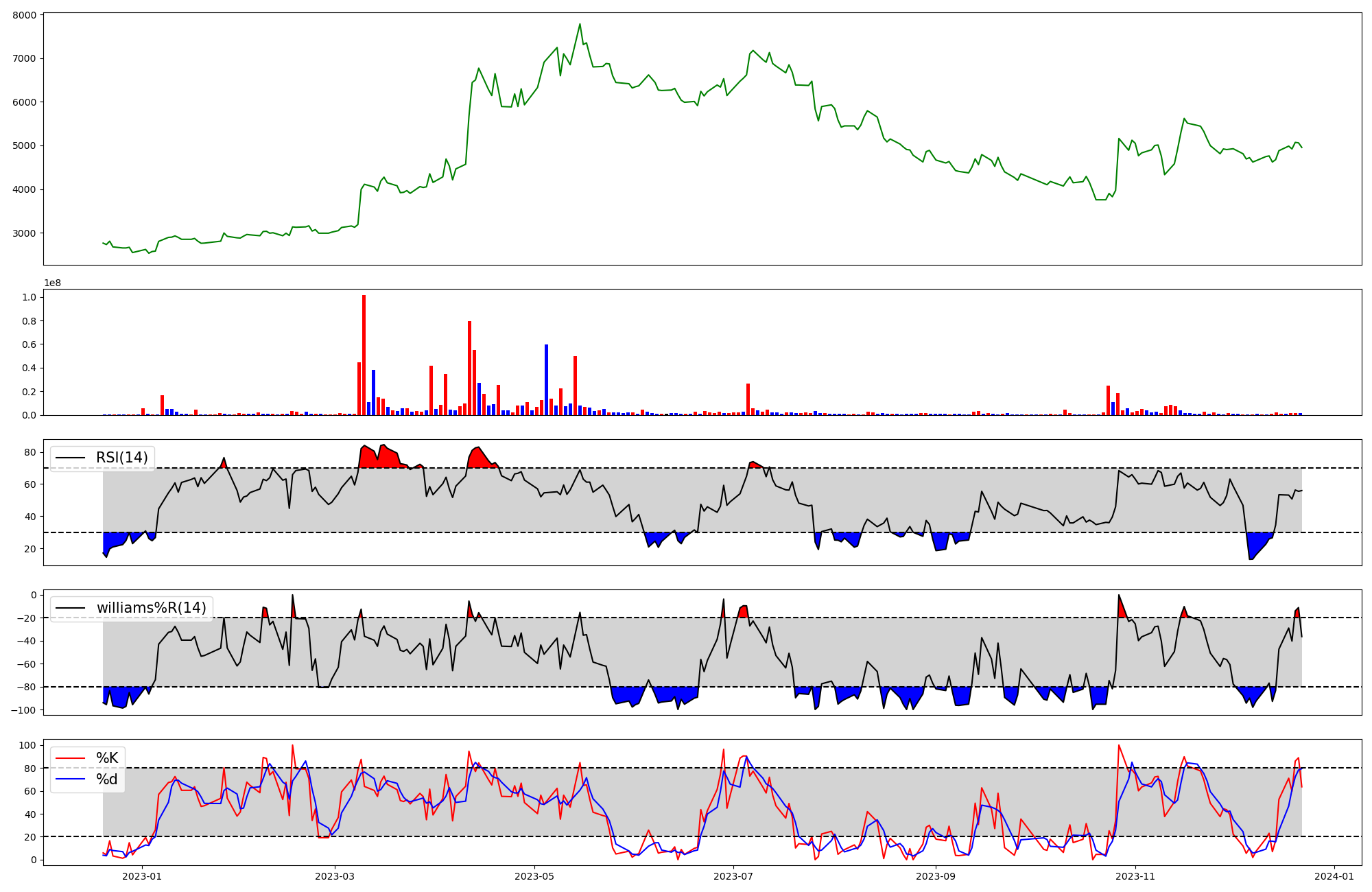Click the 2023-11 x-axis date label
Image resolution: width=1372 pixels, height=892 pixels.
1135,876
